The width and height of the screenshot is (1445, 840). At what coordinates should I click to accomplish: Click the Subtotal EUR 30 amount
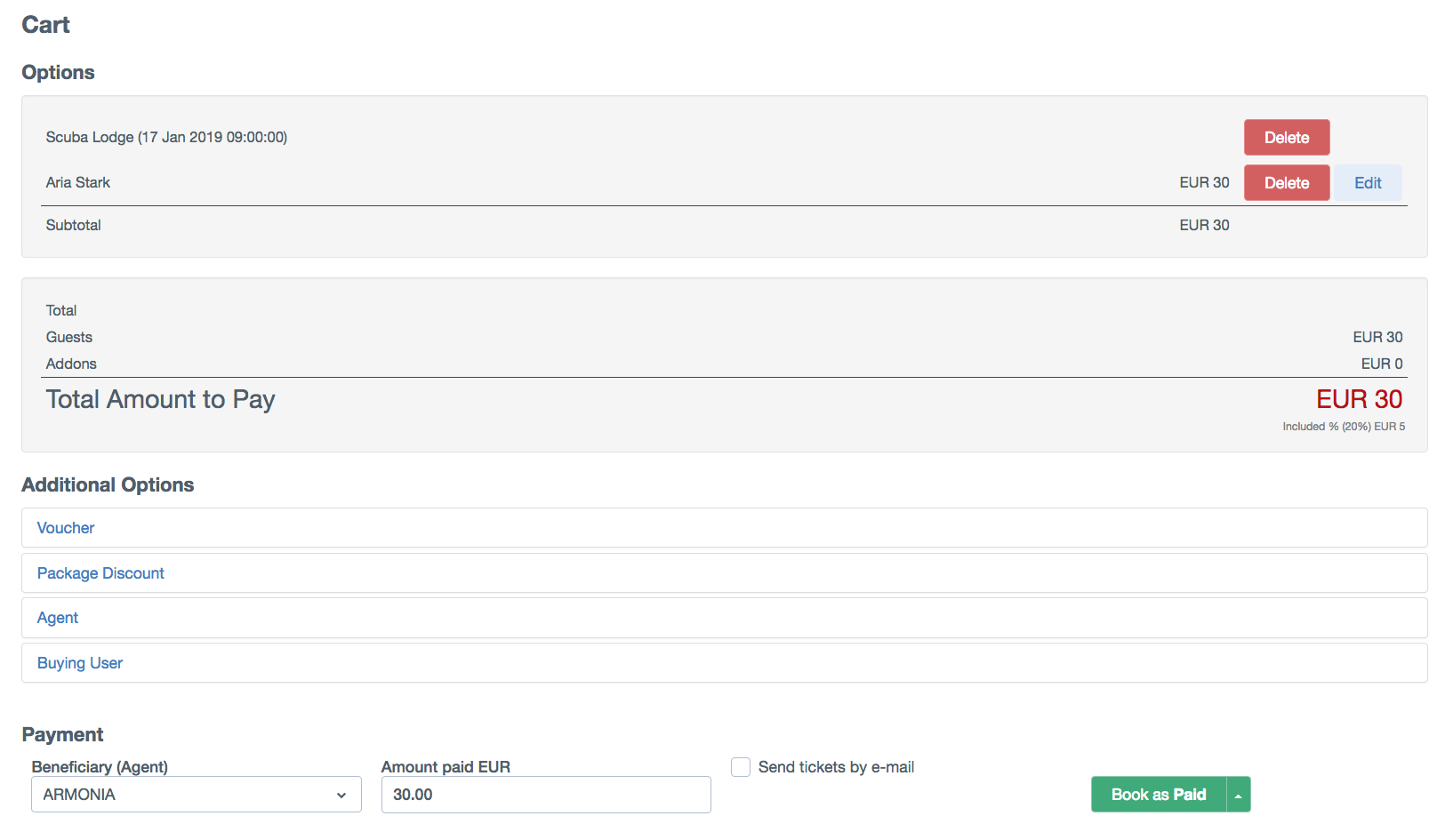(x=1204, y=225)
